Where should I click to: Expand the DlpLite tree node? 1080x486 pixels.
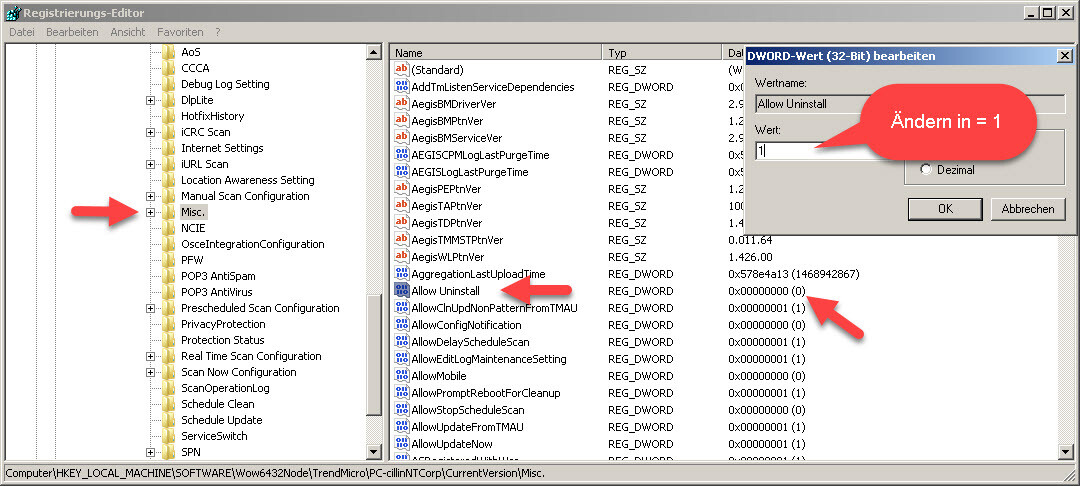point(150,100)
